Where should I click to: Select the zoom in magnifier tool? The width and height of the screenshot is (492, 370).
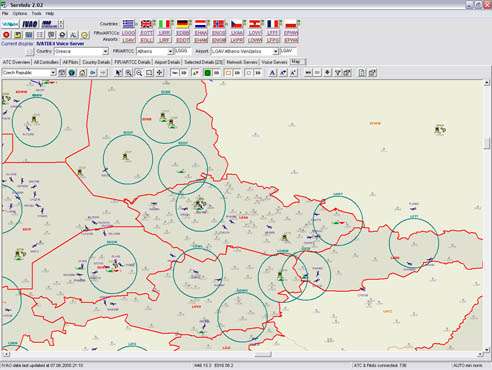(x=129, y=73)
